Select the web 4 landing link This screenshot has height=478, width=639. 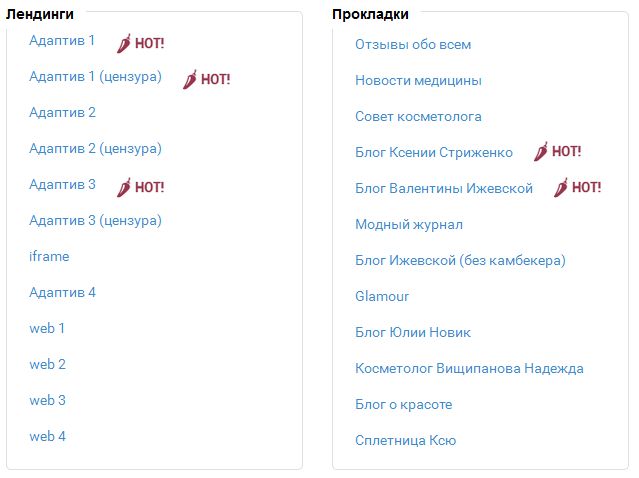[48, 436]
